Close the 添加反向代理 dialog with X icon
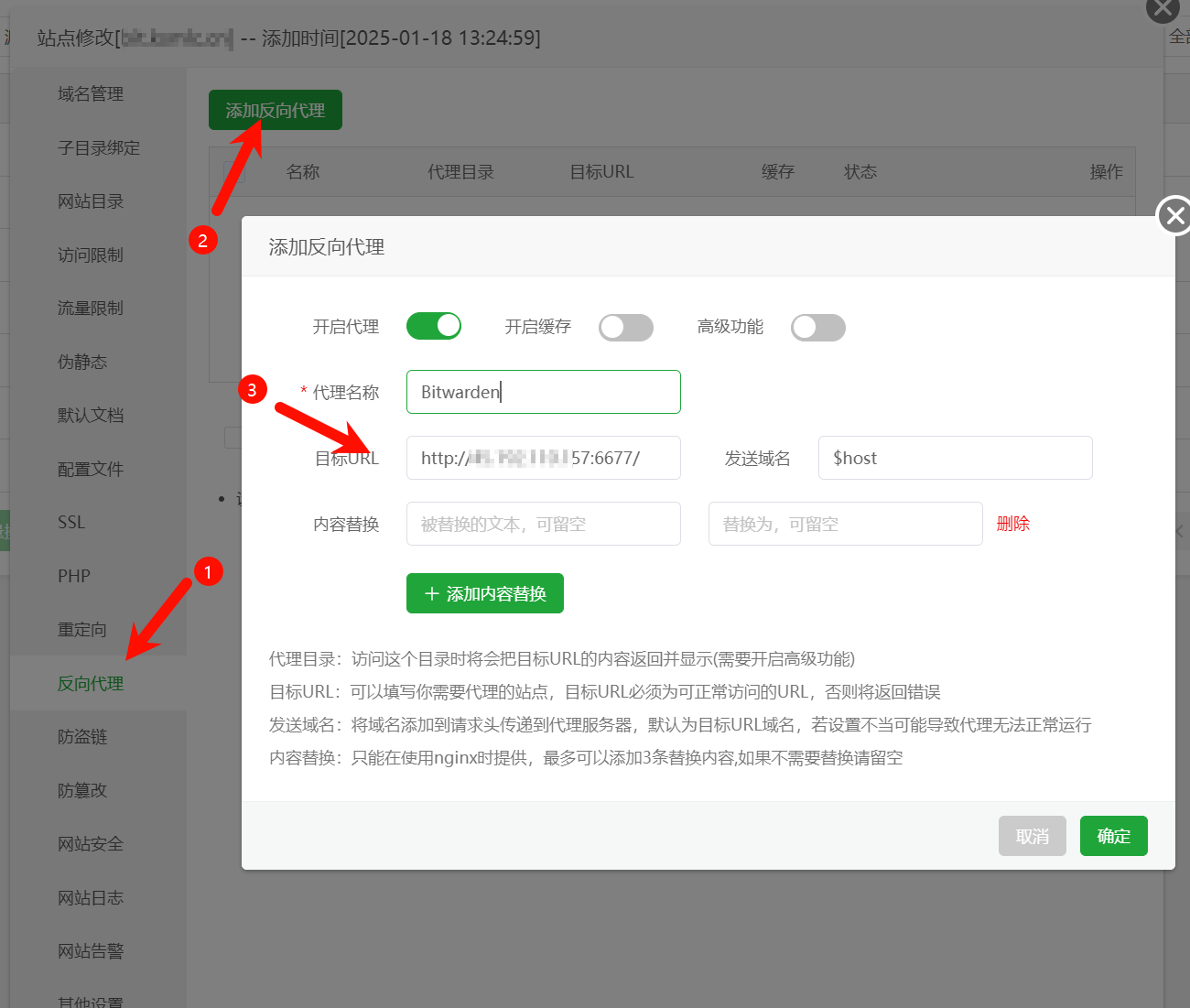Image resolution: width=1190 pixels, height=1008 pixels. pyautogui.click(x=1174, y=216)
